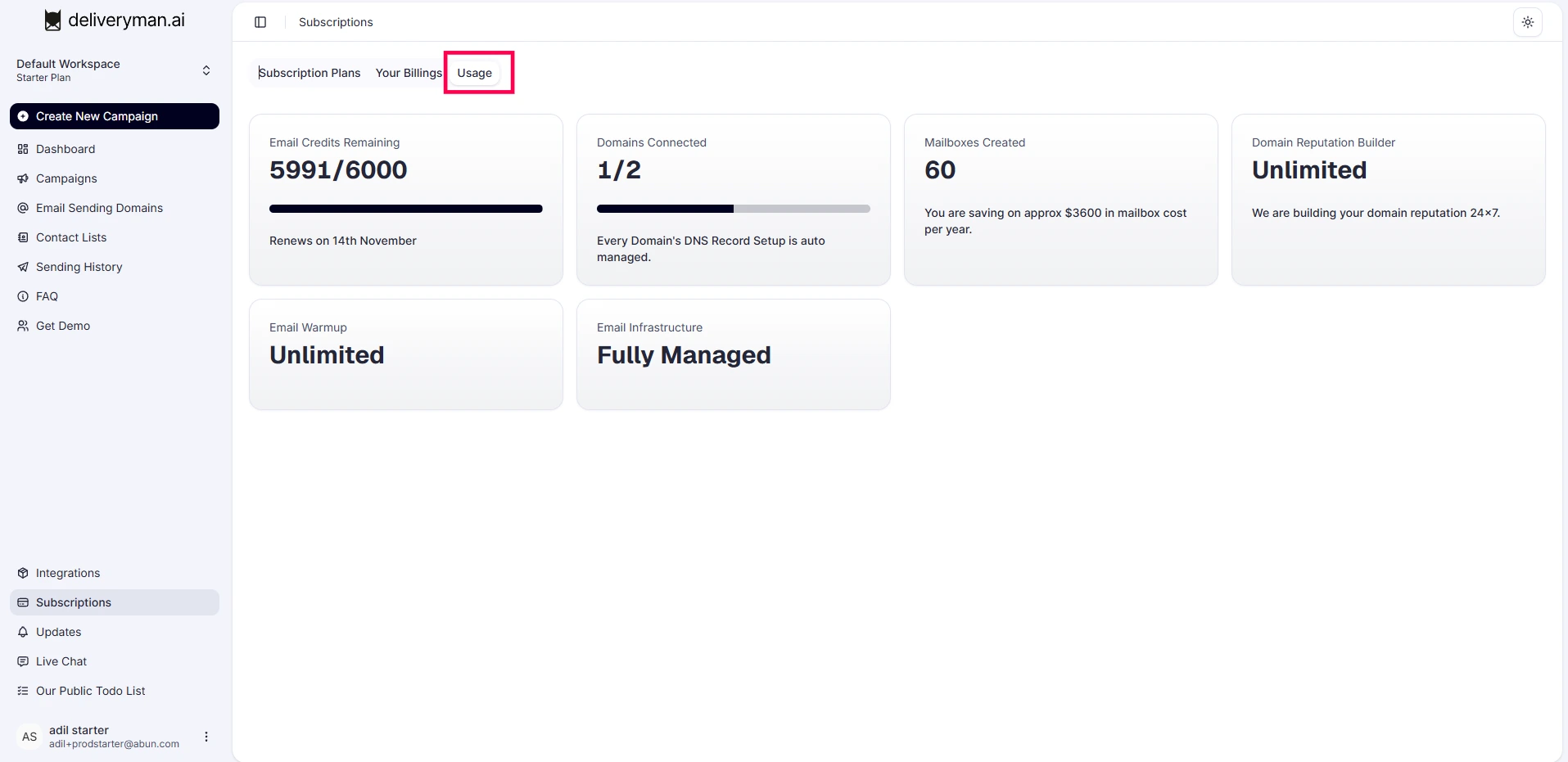1568x762 pixels.
Task: Switch to the Subscription Plans tab
Action: pyautogui.click(x=310, y=73)
